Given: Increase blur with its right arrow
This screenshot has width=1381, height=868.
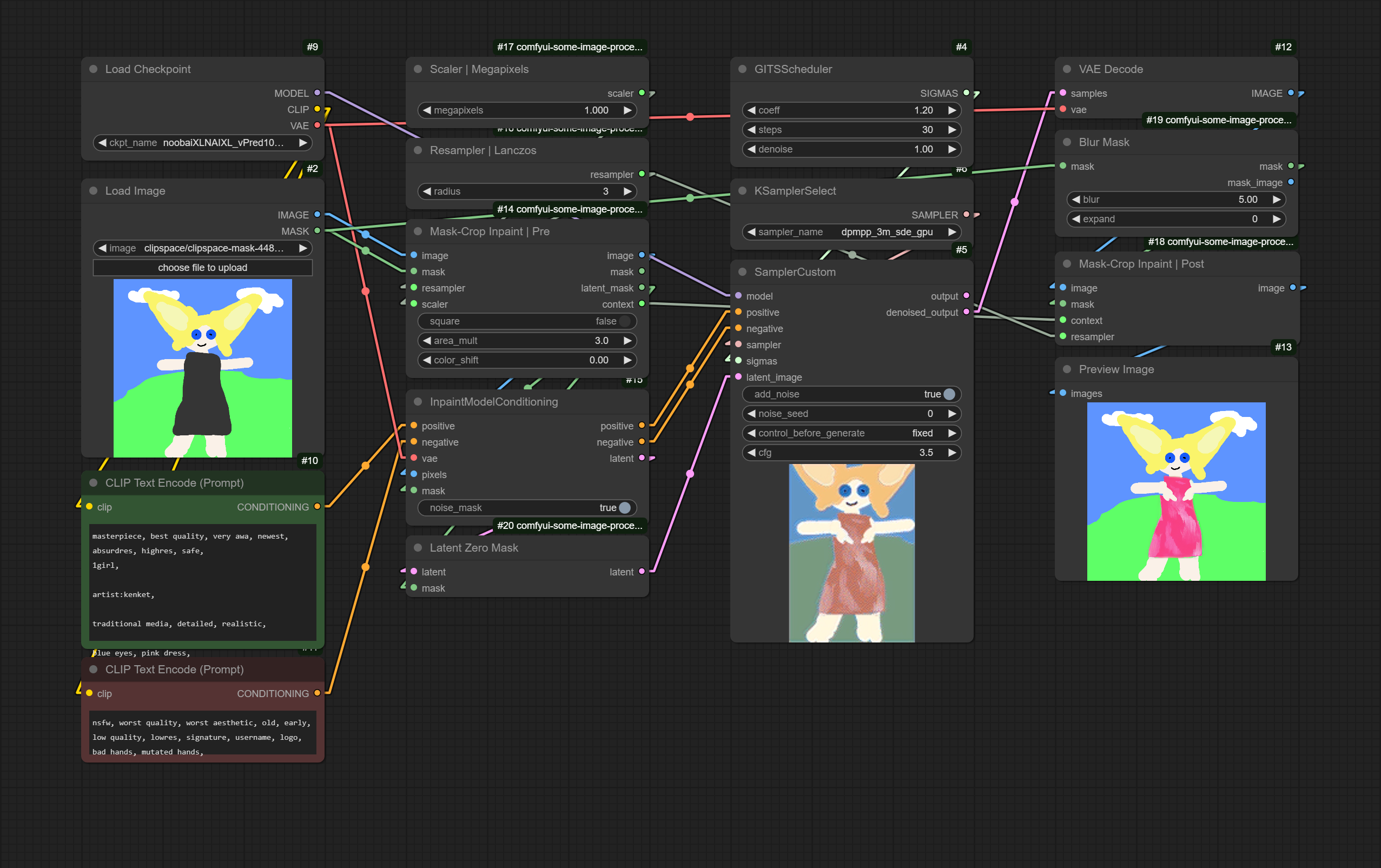Looking at the screenshot, I should (x=1277, y=200).
